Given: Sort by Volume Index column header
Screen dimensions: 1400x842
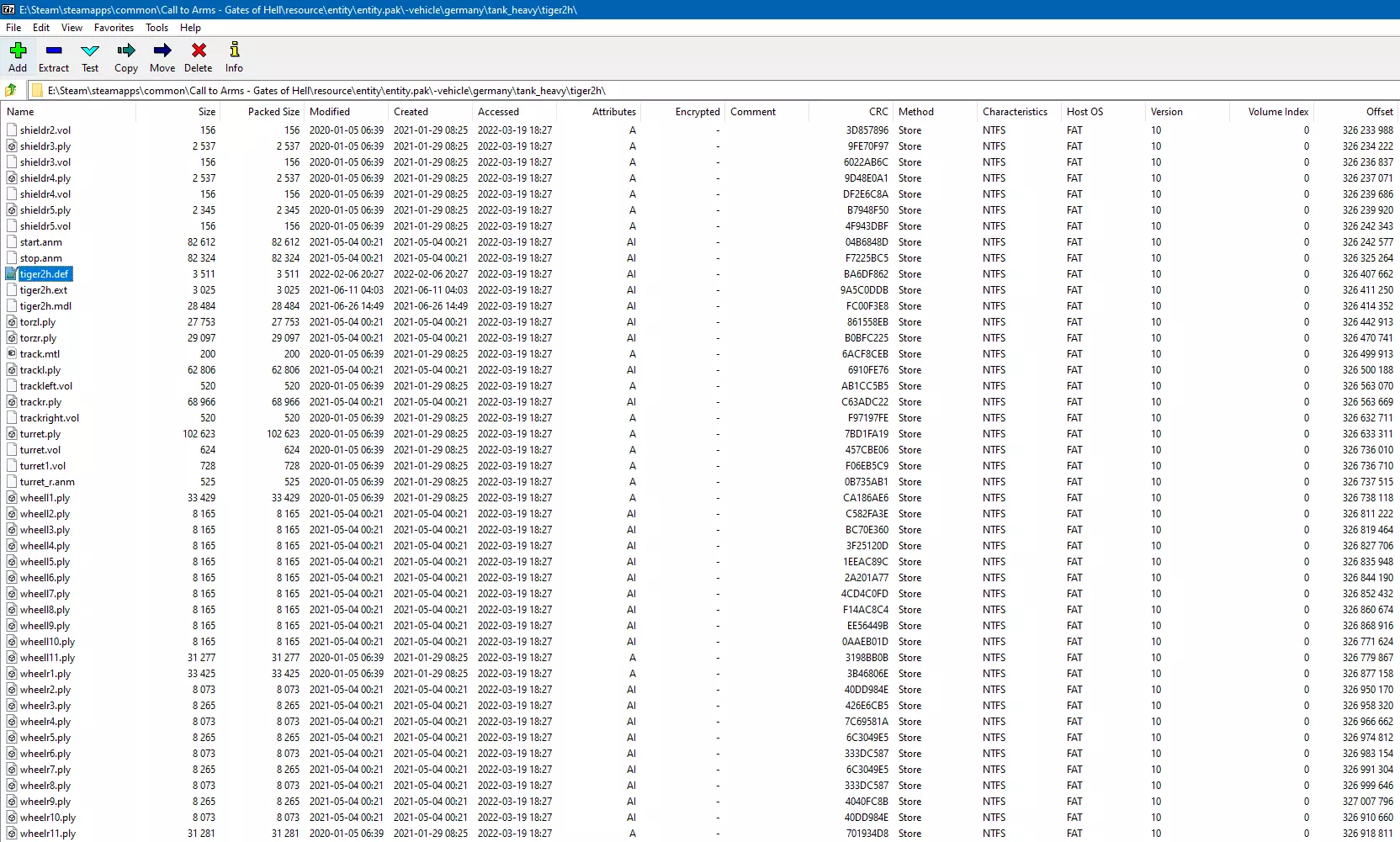Looking at the screenshot, I should coord(1271,112).
